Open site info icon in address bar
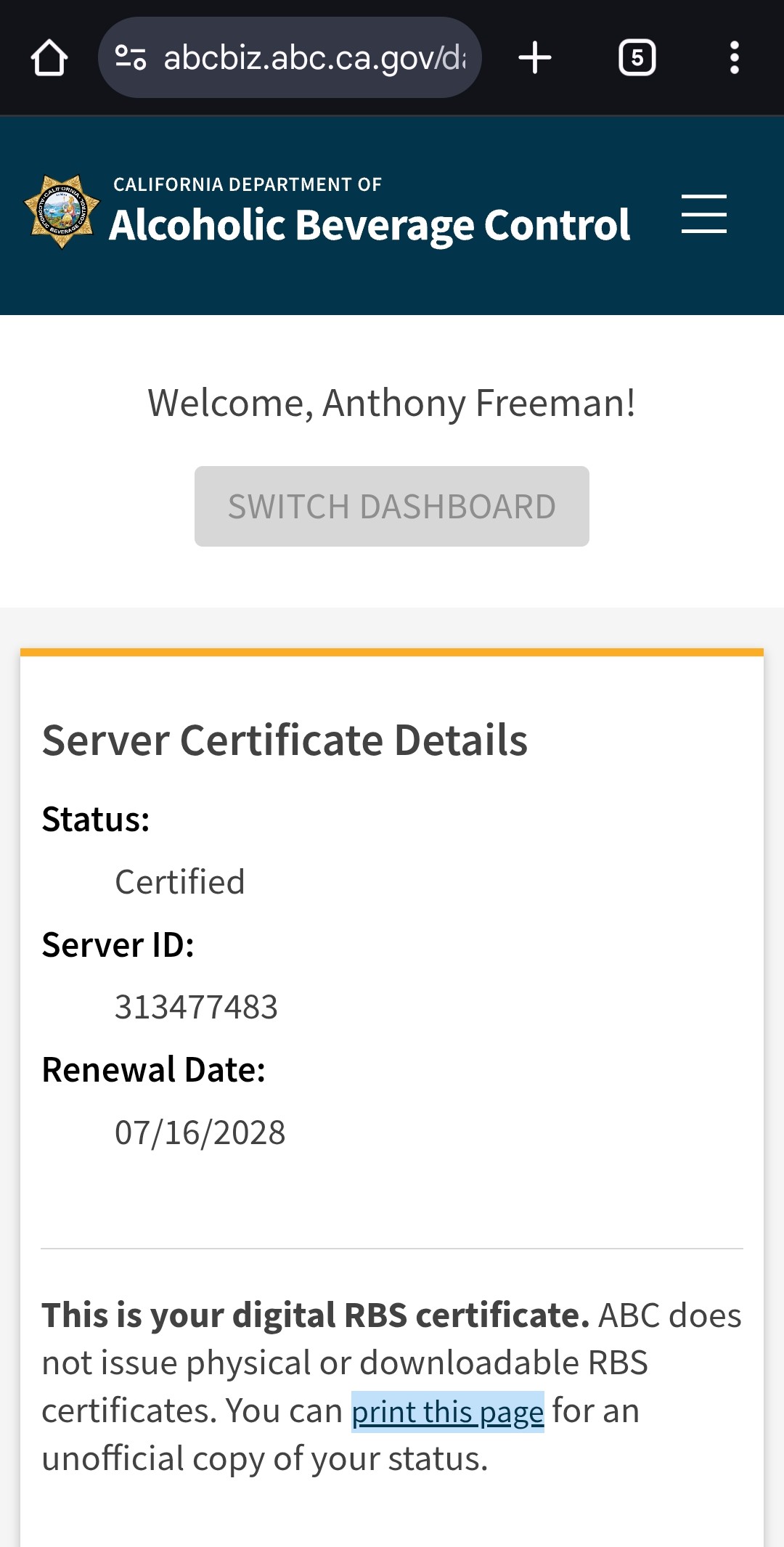Image resolution: width=784 pixels, height=1547 pixels. pos(131,58)
